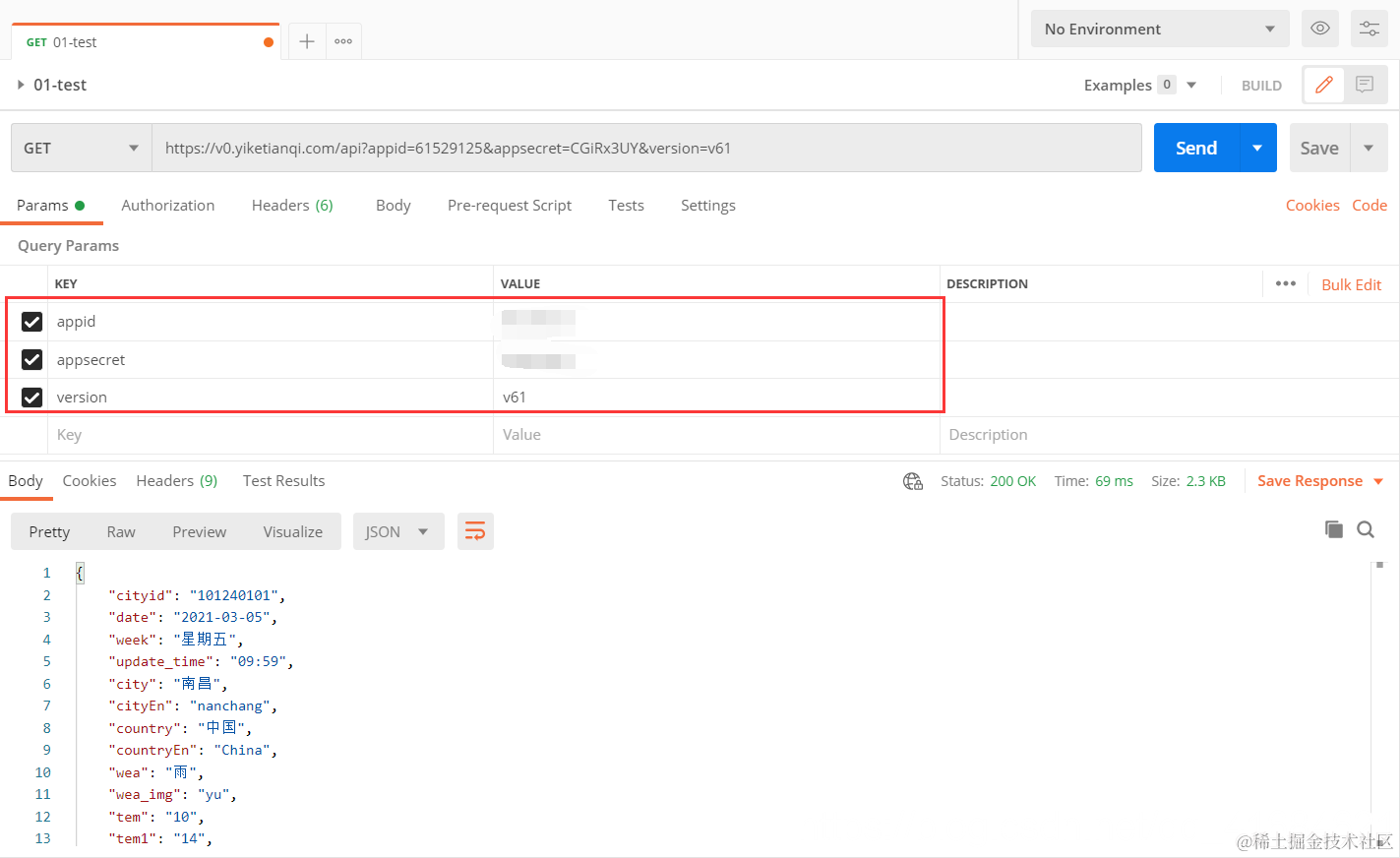This screenshot has width=1400, height=858.
Task: Open the Settings tab
Action: (x=708, y=205)
